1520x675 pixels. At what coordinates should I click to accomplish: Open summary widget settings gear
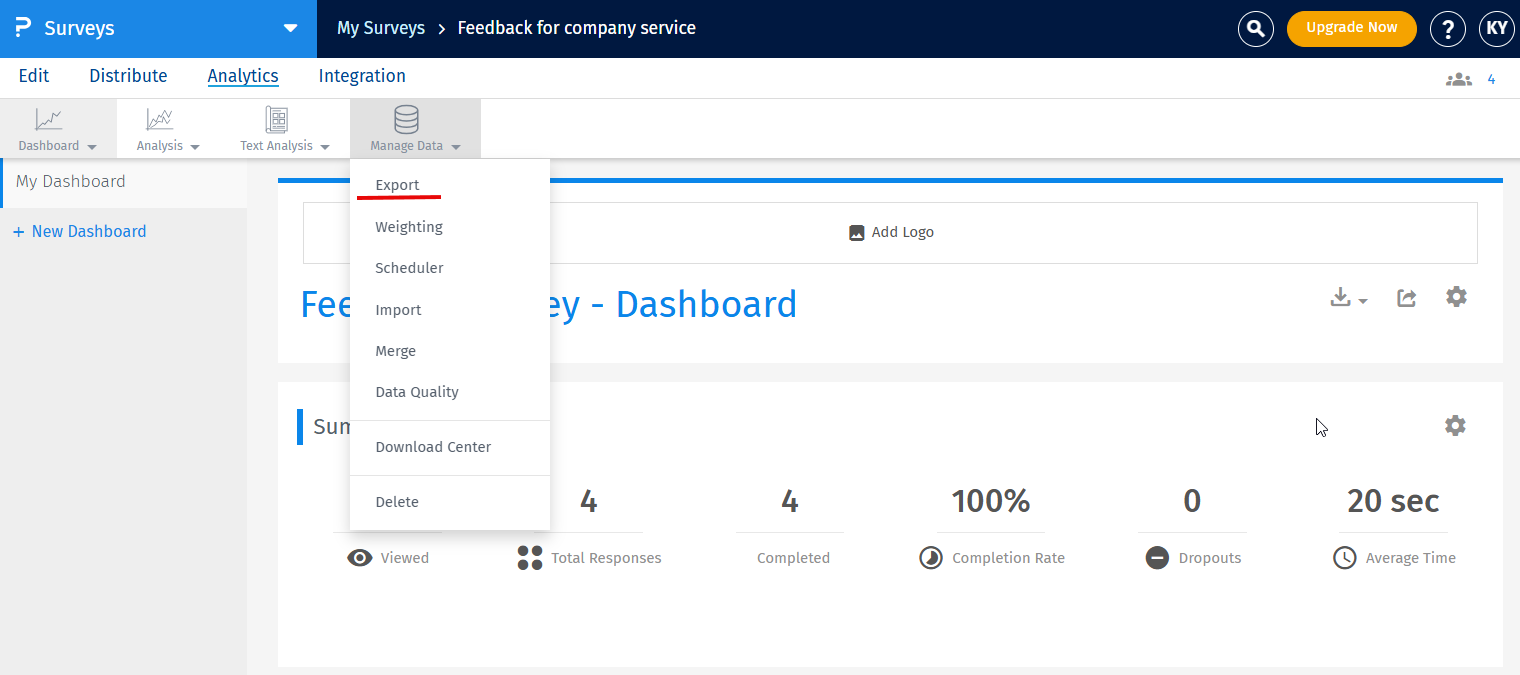pos(1455,426)
